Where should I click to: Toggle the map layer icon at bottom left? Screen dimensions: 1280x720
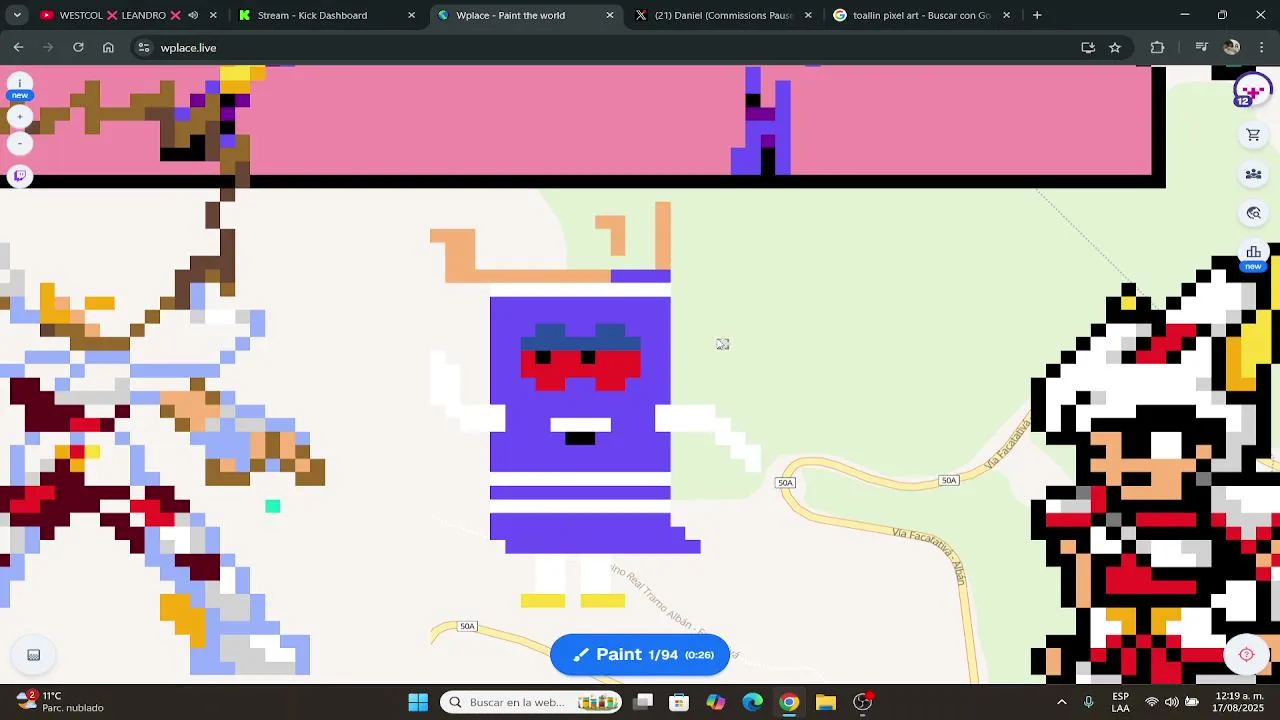pyautogui.click(x=33, y=655)
